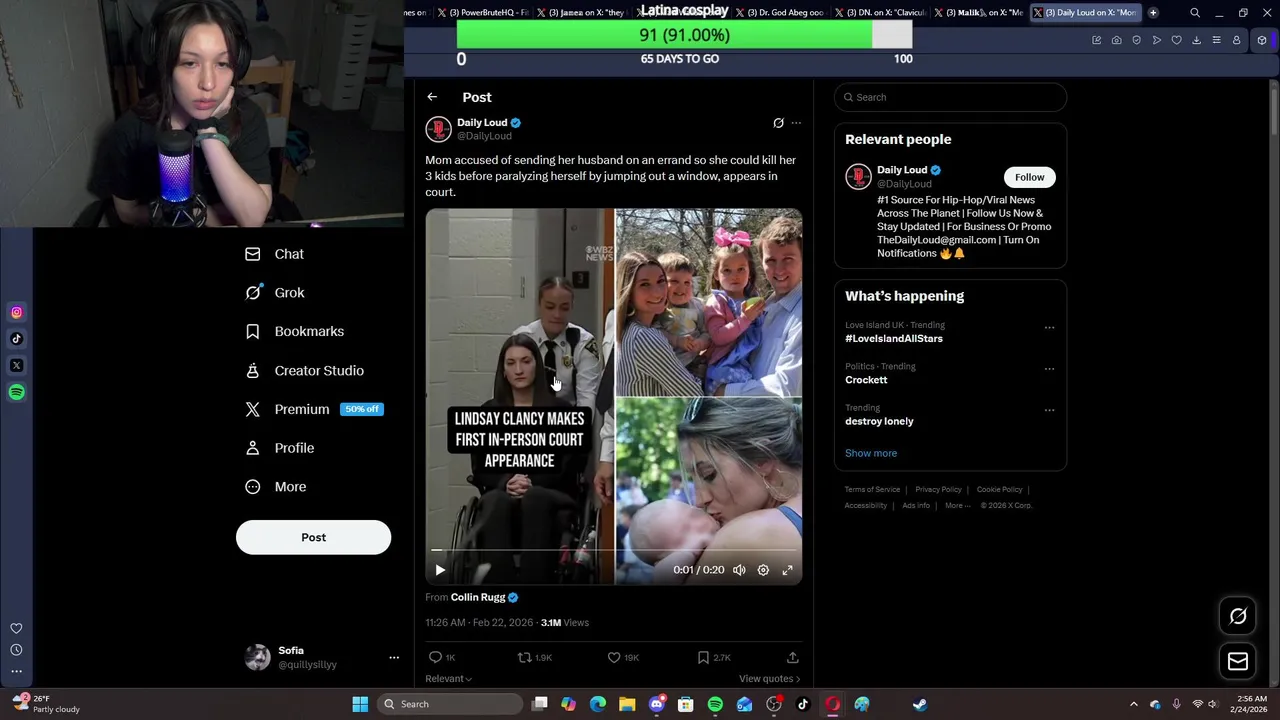Click the Windows taskbar Search box

(451, 704)
